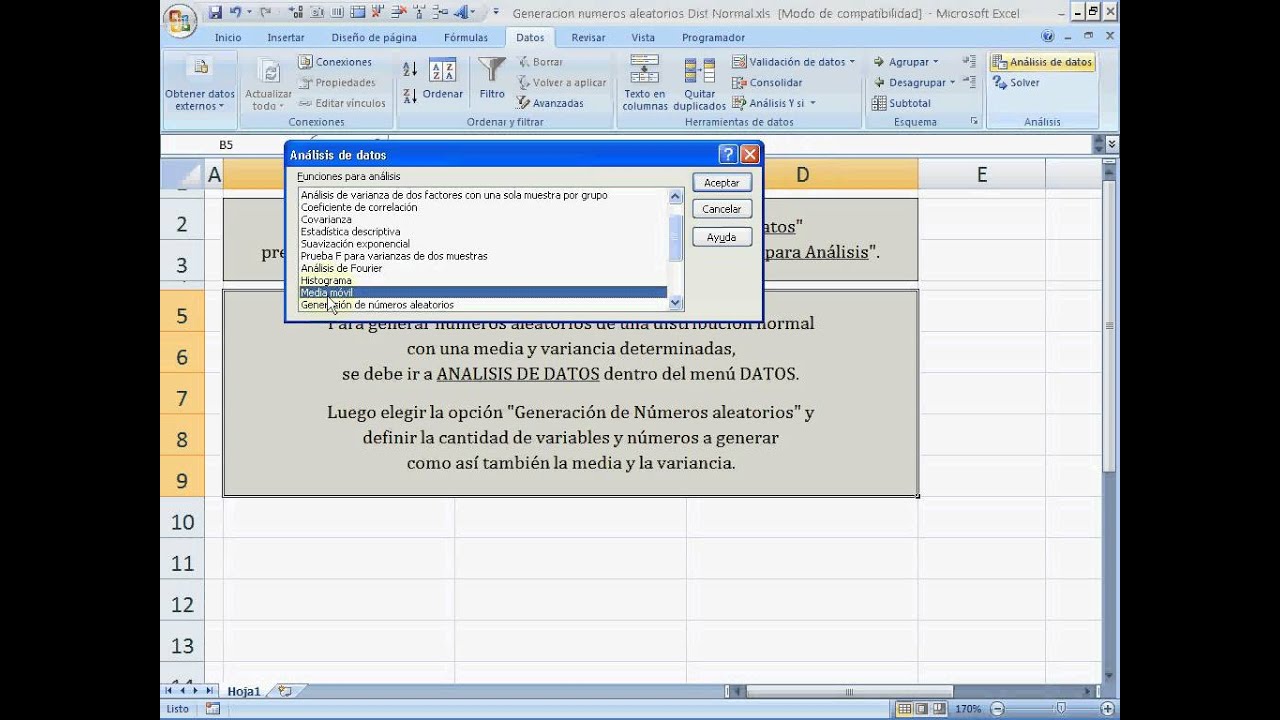Open Solver tool
Image resolution: width=1280 pixels, height=720 pixels.
coord(1016,83)
